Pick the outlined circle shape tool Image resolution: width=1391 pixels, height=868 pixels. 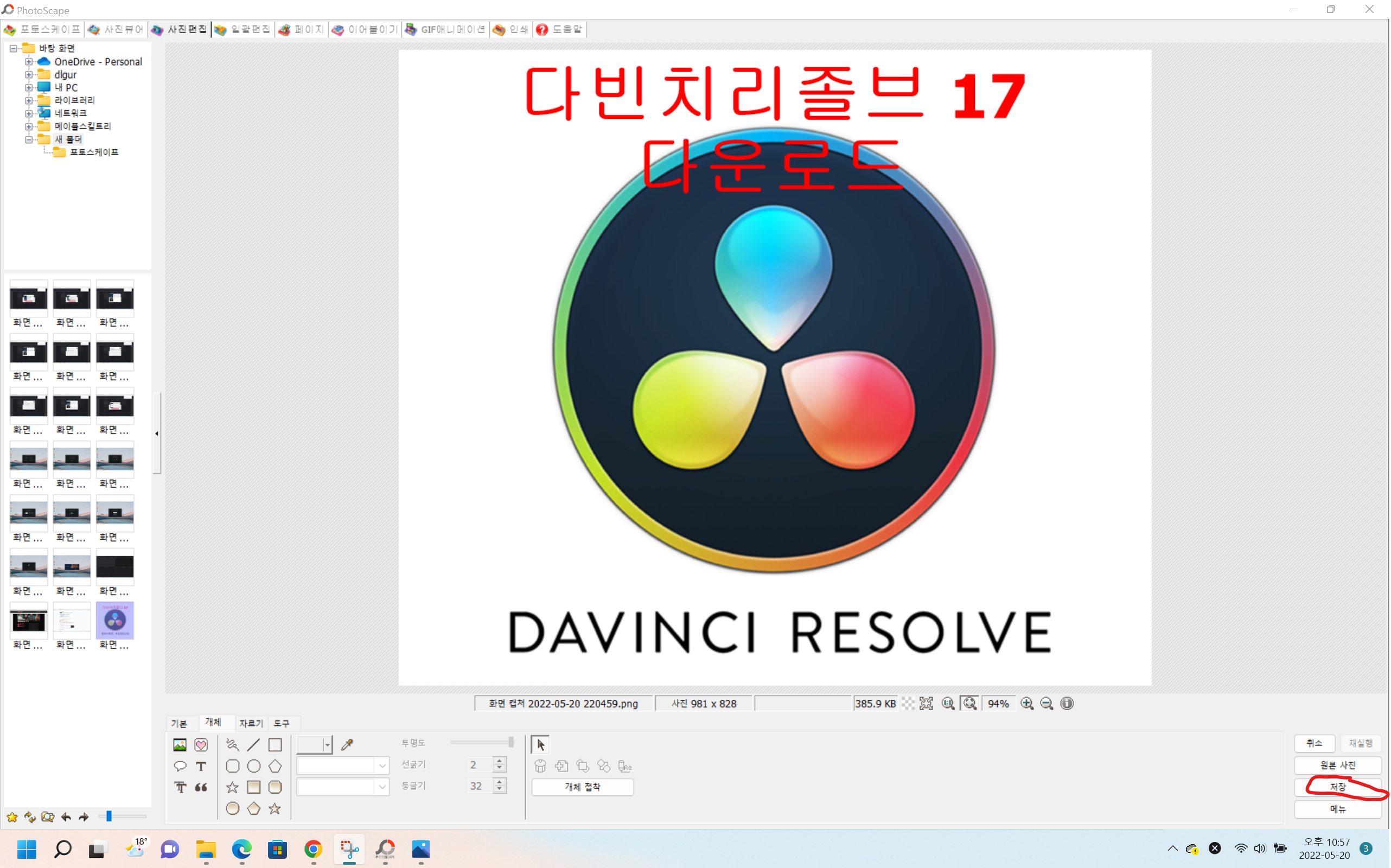point(254,766)
